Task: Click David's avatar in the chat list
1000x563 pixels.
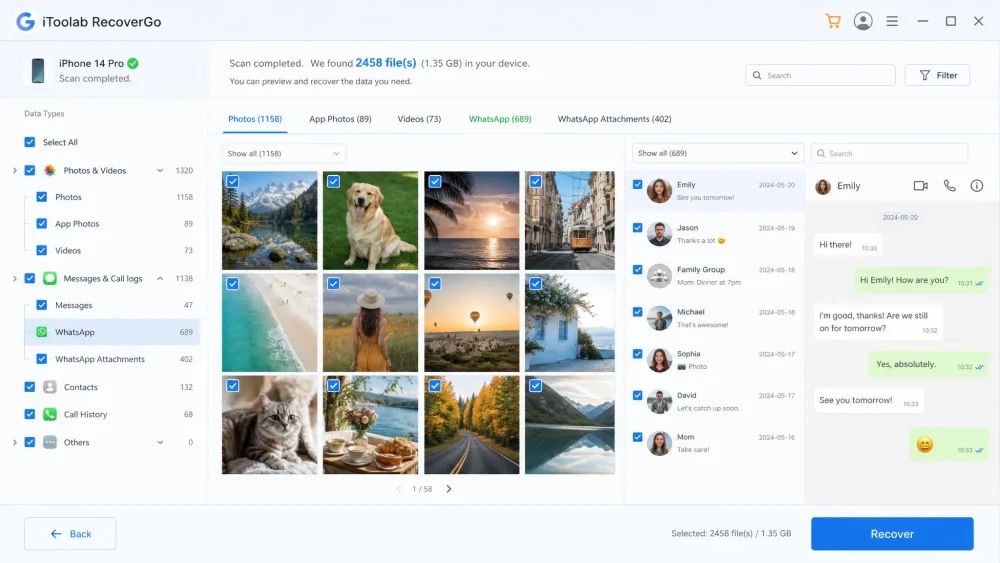Action: pyautogui.click(x=659, y=402)
